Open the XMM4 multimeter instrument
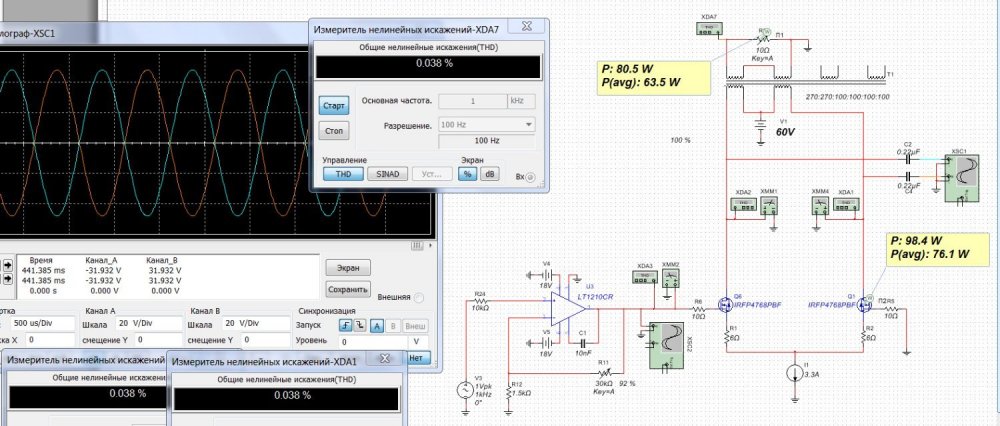 coord(821,205)
